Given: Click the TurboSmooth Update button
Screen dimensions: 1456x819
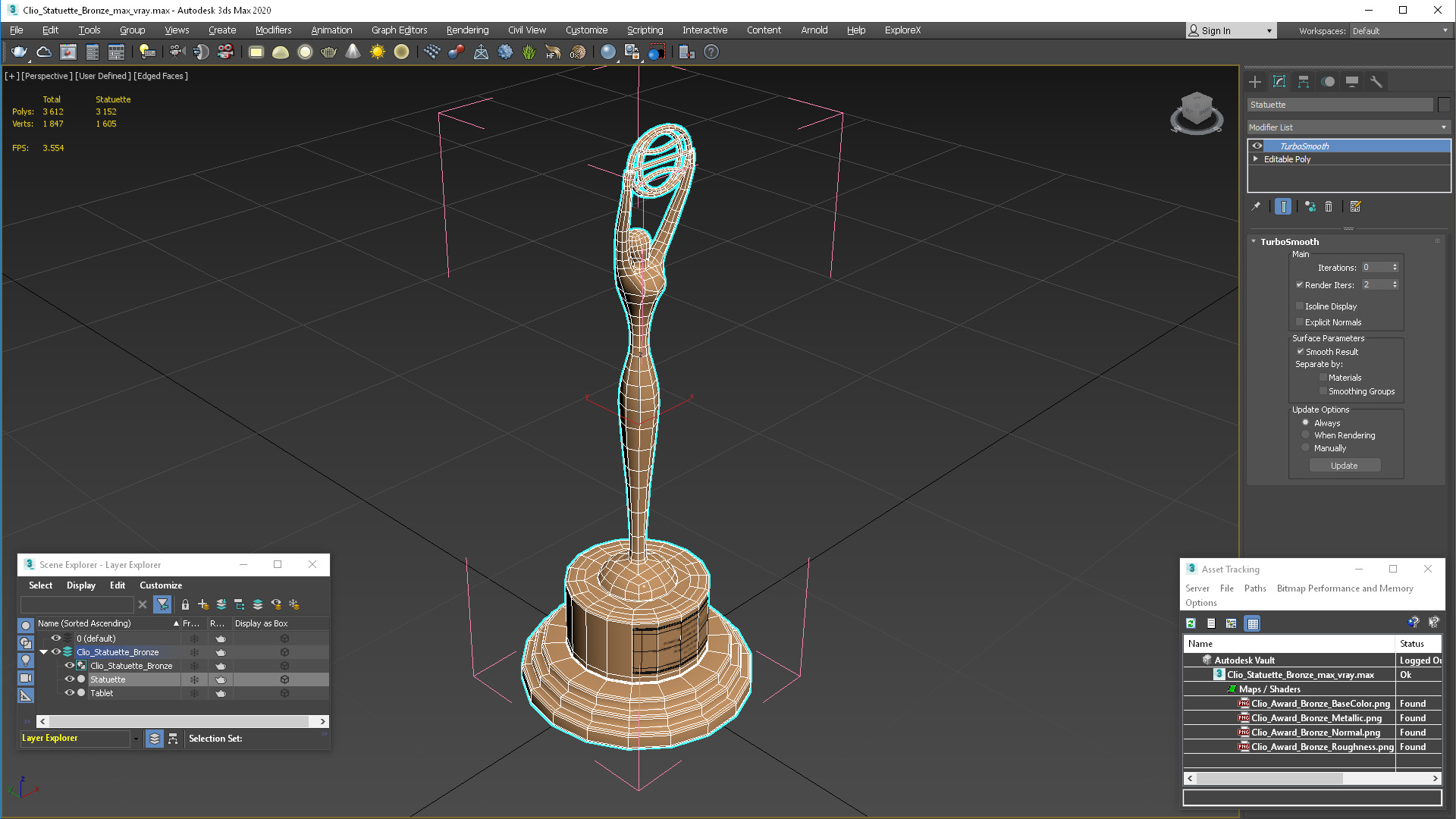Looking at the screenshot, I should coord(1345,466).
